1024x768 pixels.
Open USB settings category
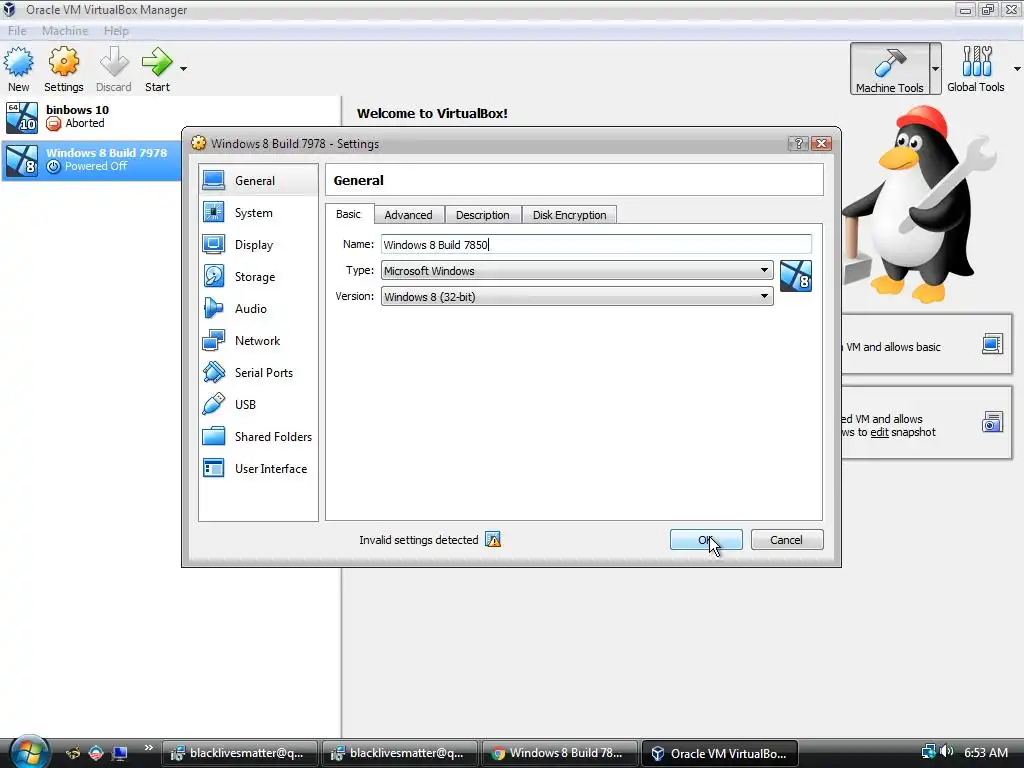(258, 405)
